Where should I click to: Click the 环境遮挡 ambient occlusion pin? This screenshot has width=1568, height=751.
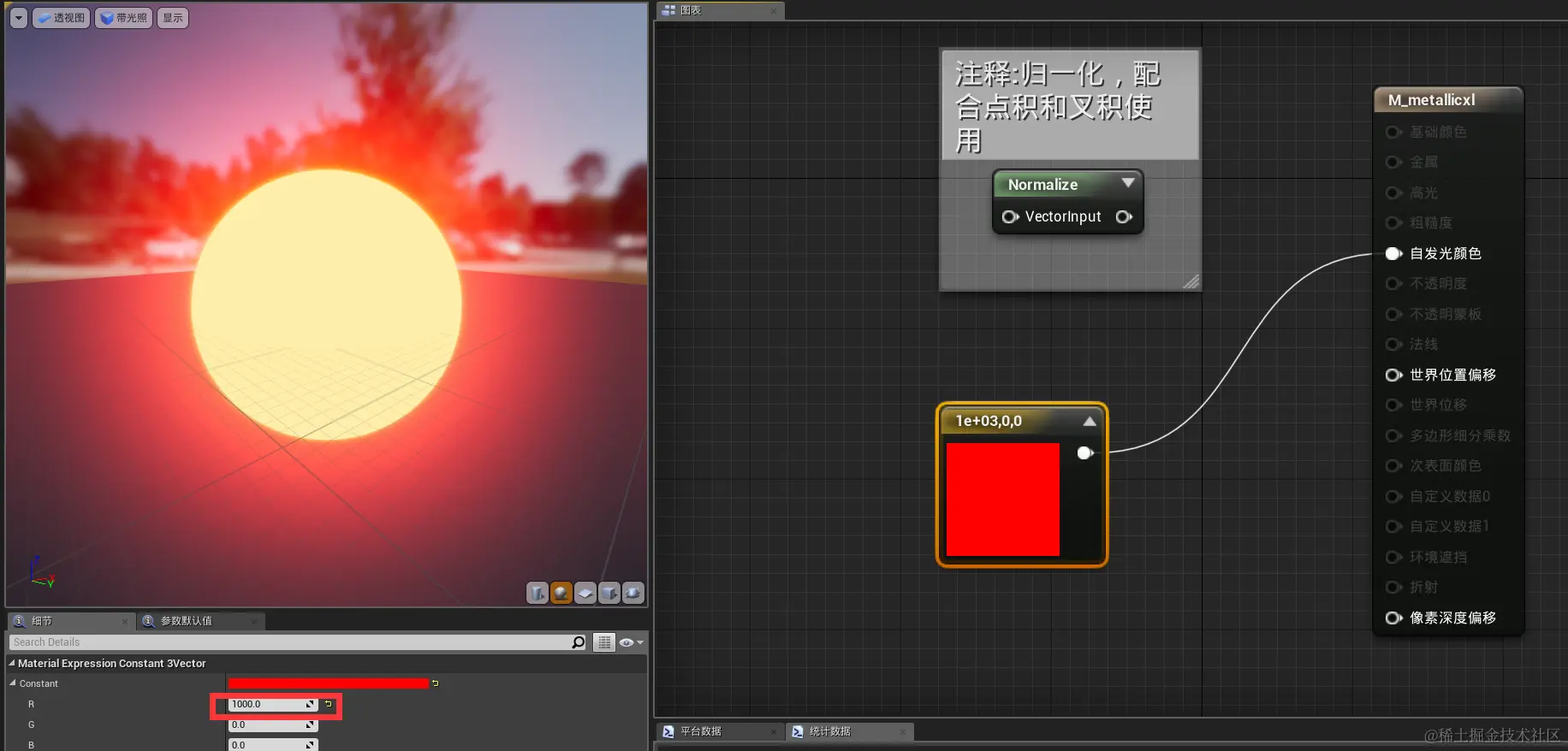click(x=1393, y=557)
